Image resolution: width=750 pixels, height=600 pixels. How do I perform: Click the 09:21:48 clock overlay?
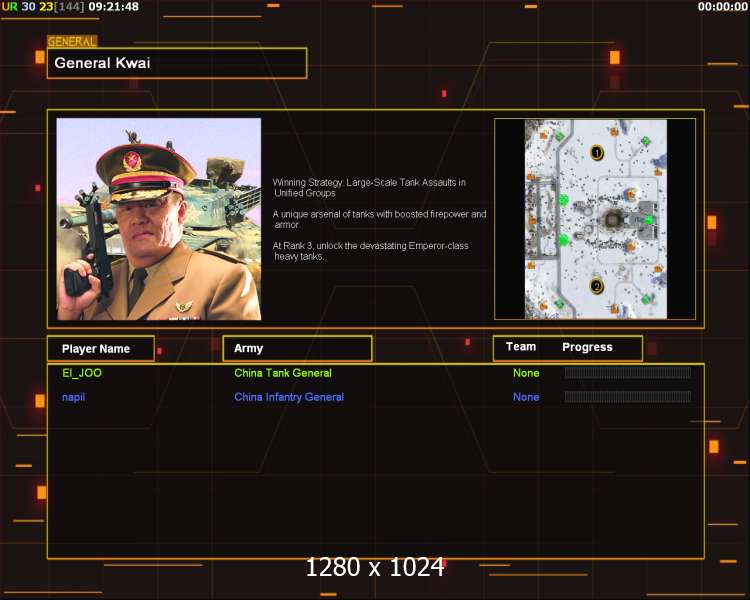(114, 7)
